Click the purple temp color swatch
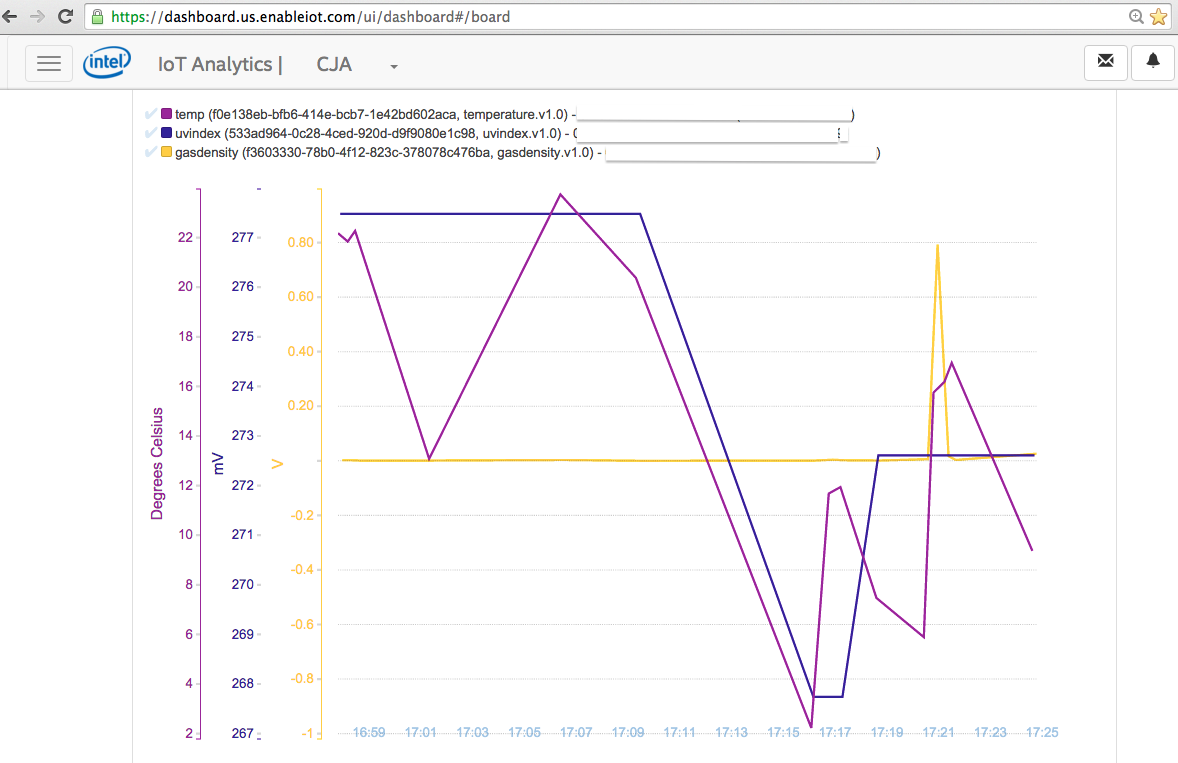Screen dimensions: 1178x763 point(167,114)
